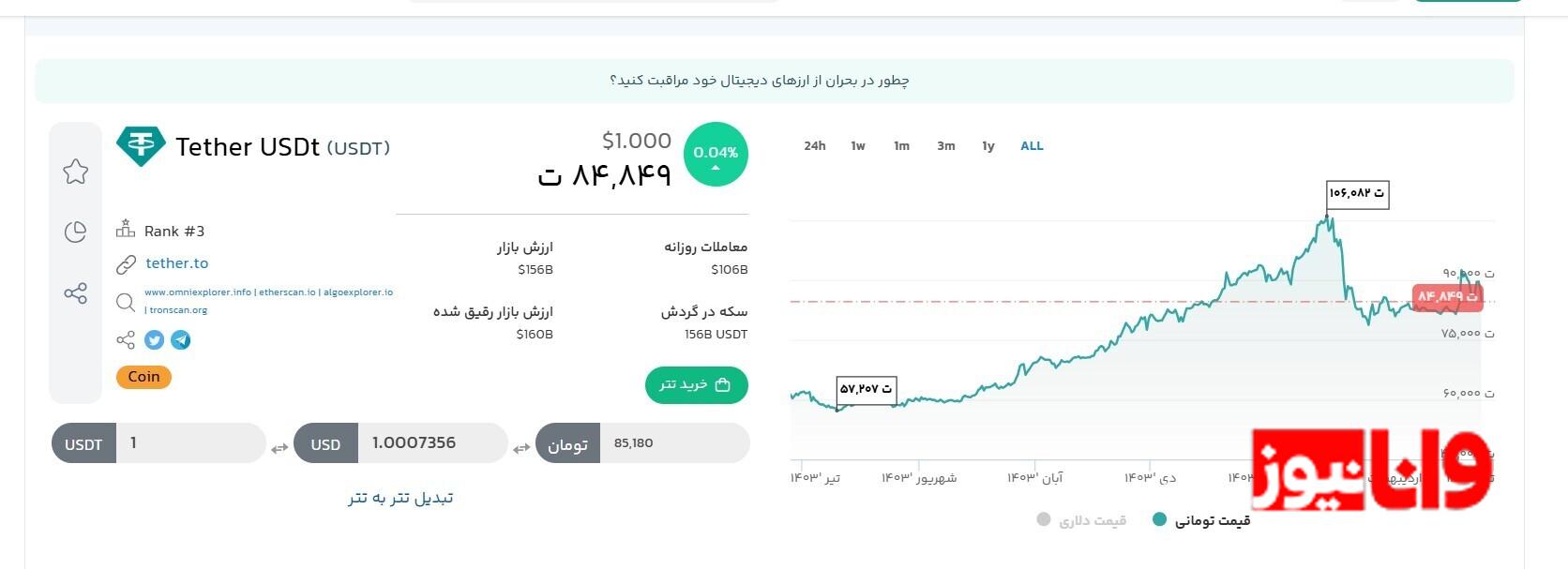Add Tether to favorites with star icon

pyautogui.click(x=76, y=172)
